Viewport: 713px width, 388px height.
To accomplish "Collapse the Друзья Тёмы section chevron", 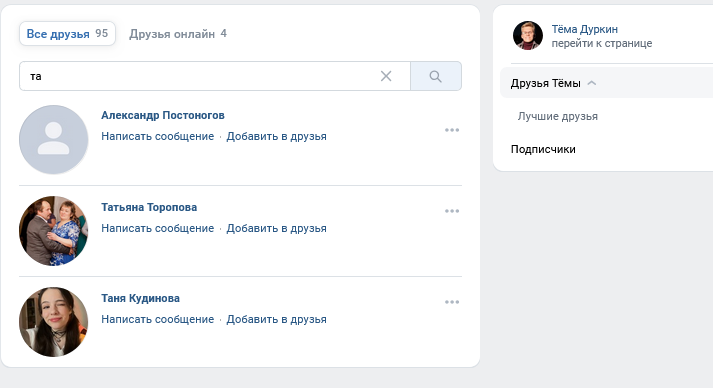I will coord(592,83).
